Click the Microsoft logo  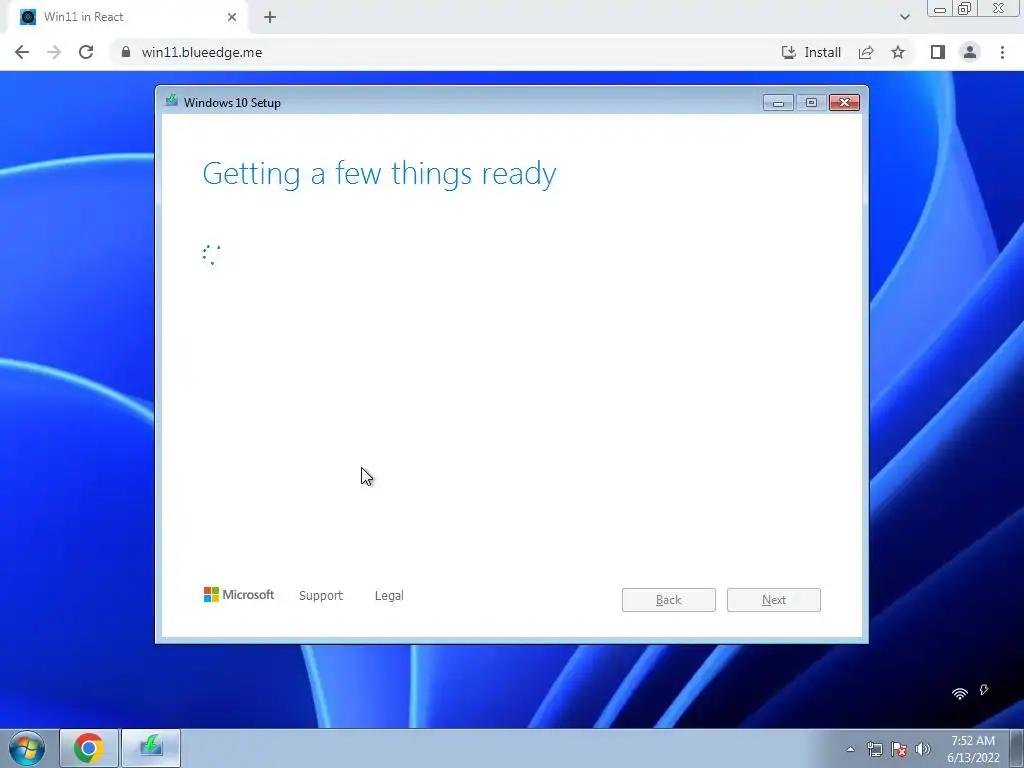(x=239, y=595)
